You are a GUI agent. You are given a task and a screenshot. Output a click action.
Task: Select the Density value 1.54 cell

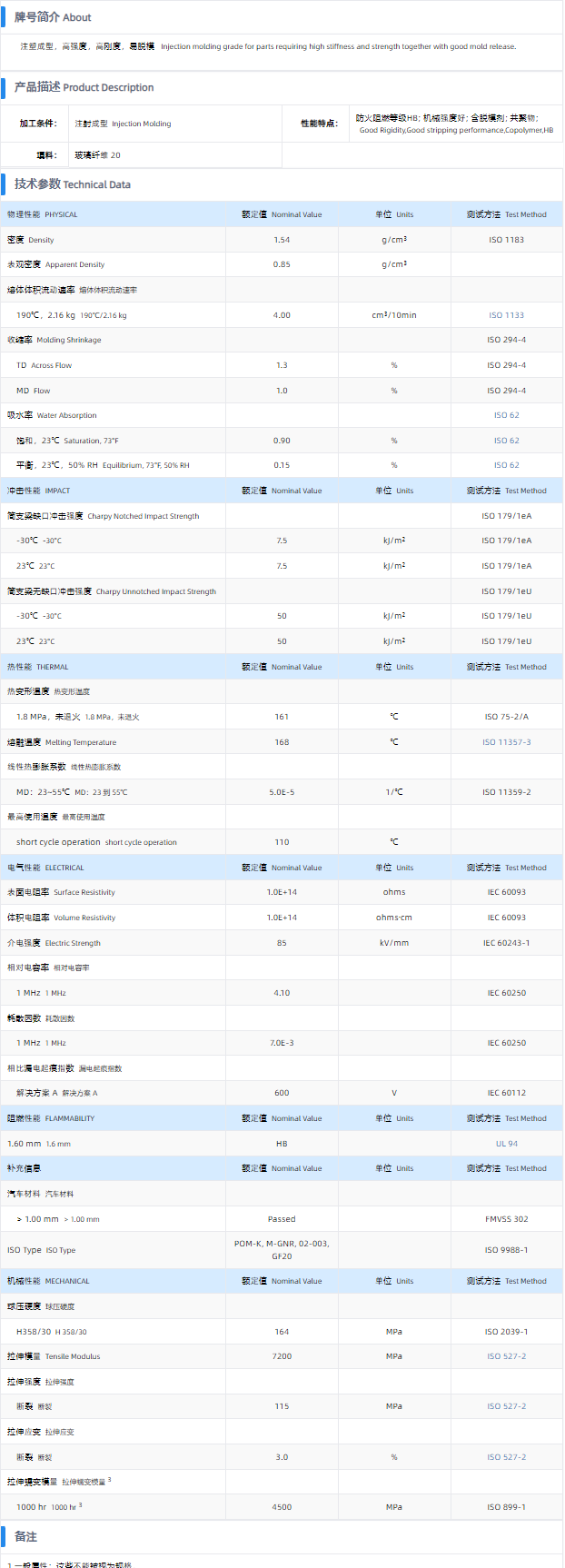click(x=282, y=240)
